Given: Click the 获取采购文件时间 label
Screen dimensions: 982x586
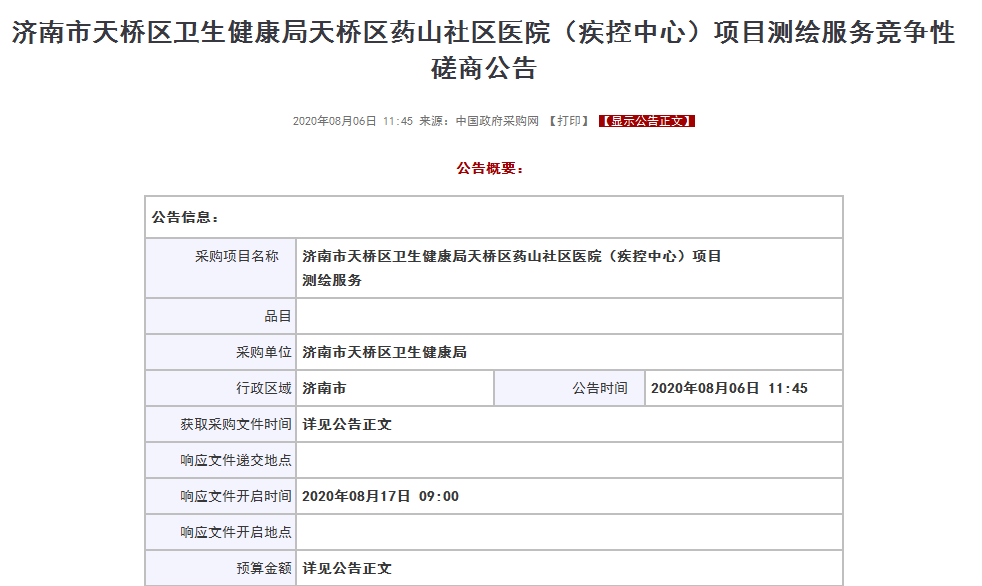Looking at the screenshot, I should pyautogui.click(x=236, y=424).
